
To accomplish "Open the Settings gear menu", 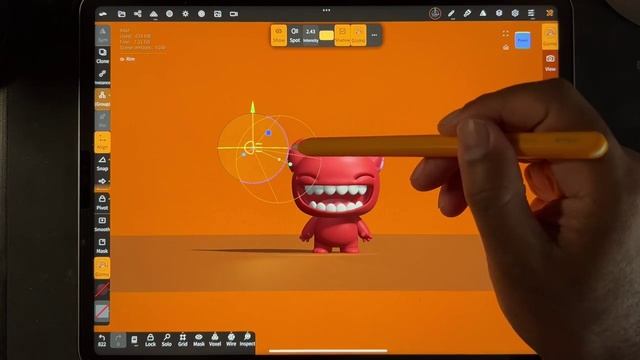I will tap(515, 13).
